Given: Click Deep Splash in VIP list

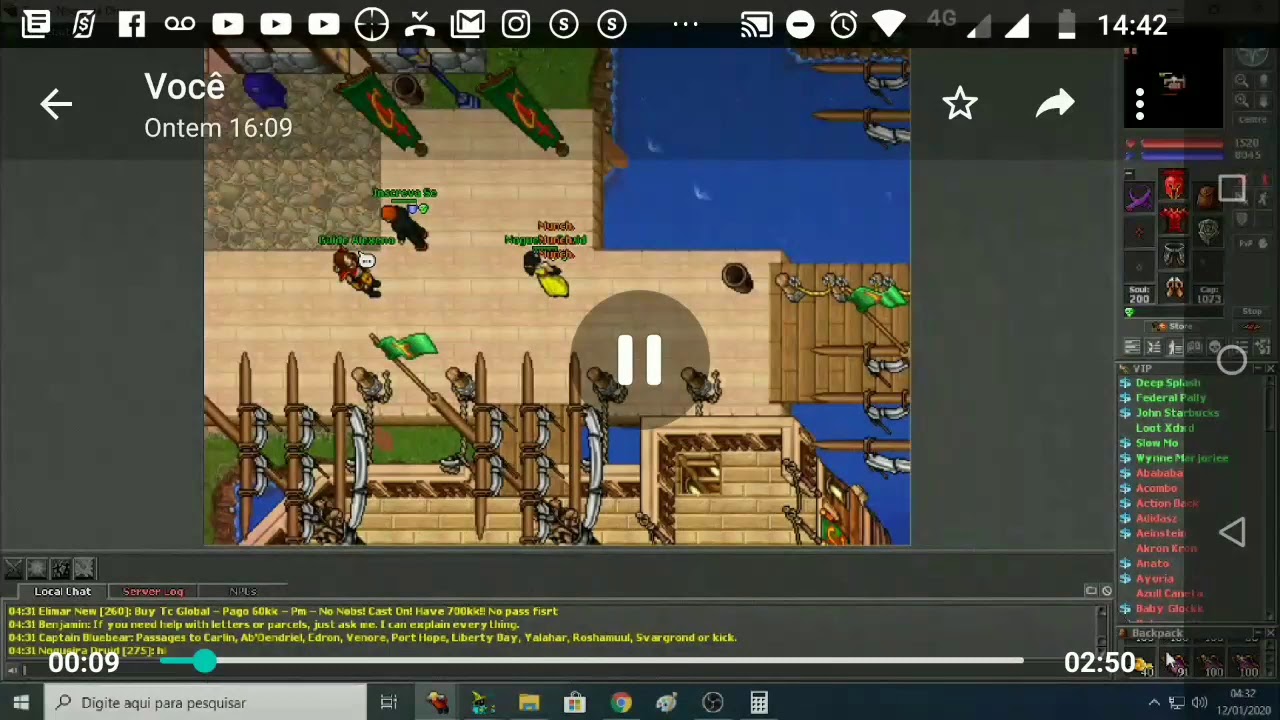Looking at the screenshot, I should (1167, 383).
